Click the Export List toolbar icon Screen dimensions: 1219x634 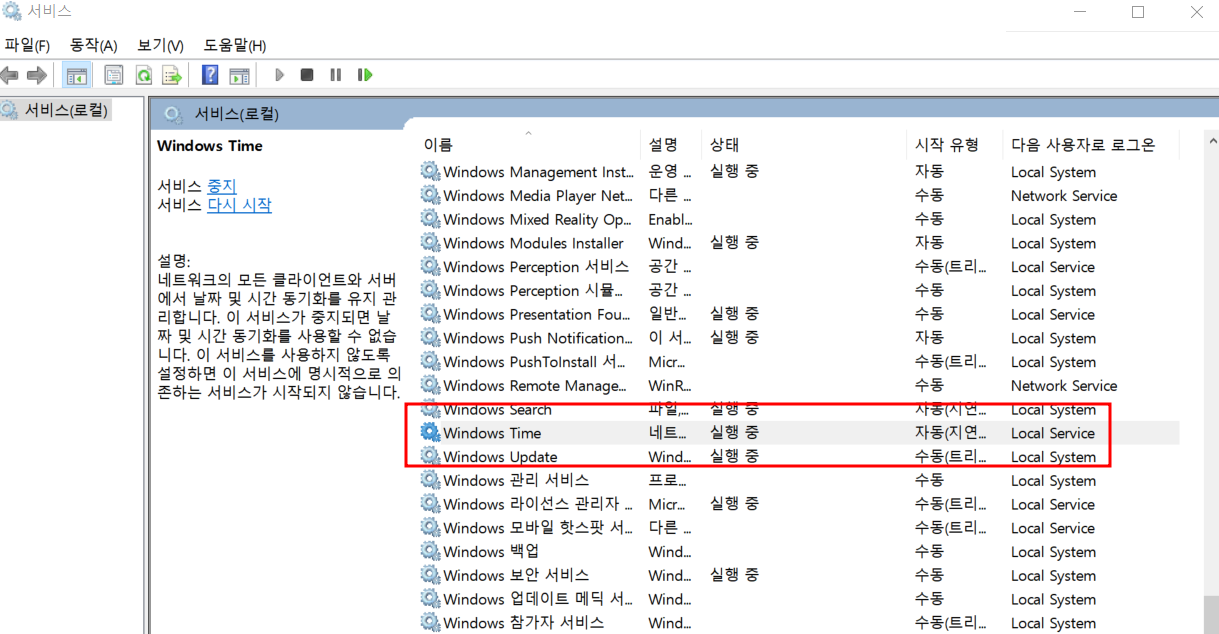click(x=172, y=75)
